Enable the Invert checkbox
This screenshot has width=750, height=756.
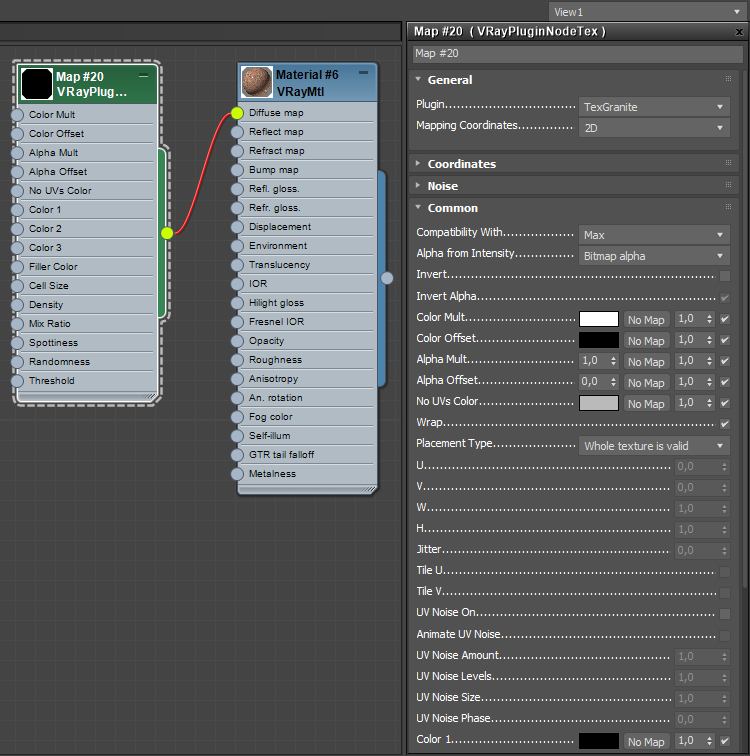[x=725, y=275]
